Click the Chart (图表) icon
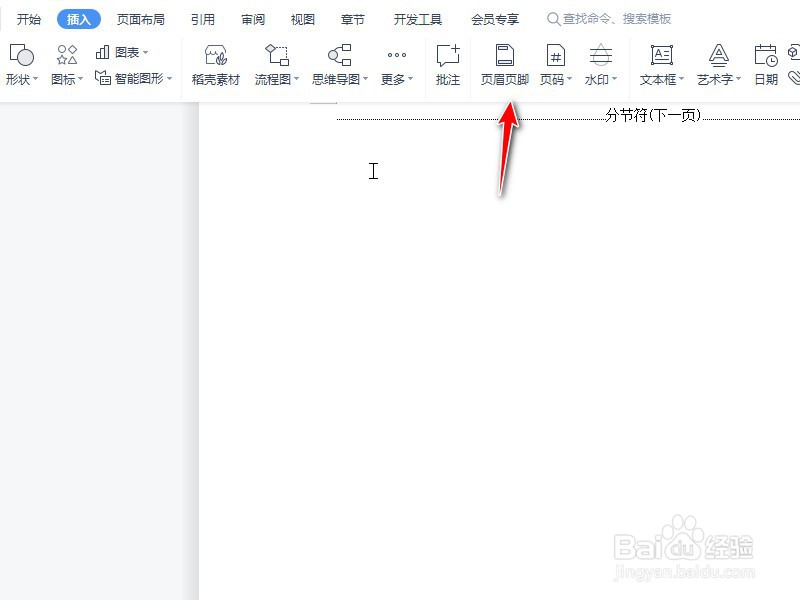The height and width of the screenshot is (600, 800). [103, 52]
